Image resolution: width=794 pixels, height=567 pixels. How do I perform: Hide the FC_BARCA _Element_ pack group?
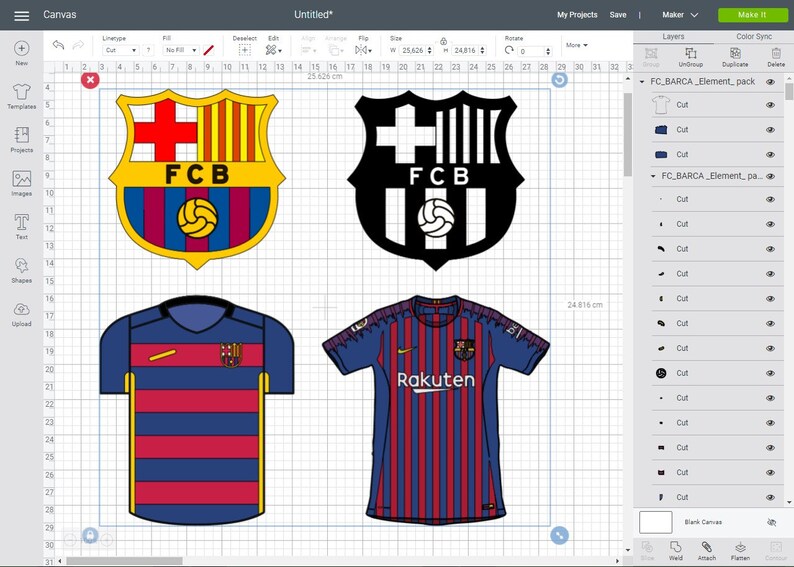tap(770, 82)
